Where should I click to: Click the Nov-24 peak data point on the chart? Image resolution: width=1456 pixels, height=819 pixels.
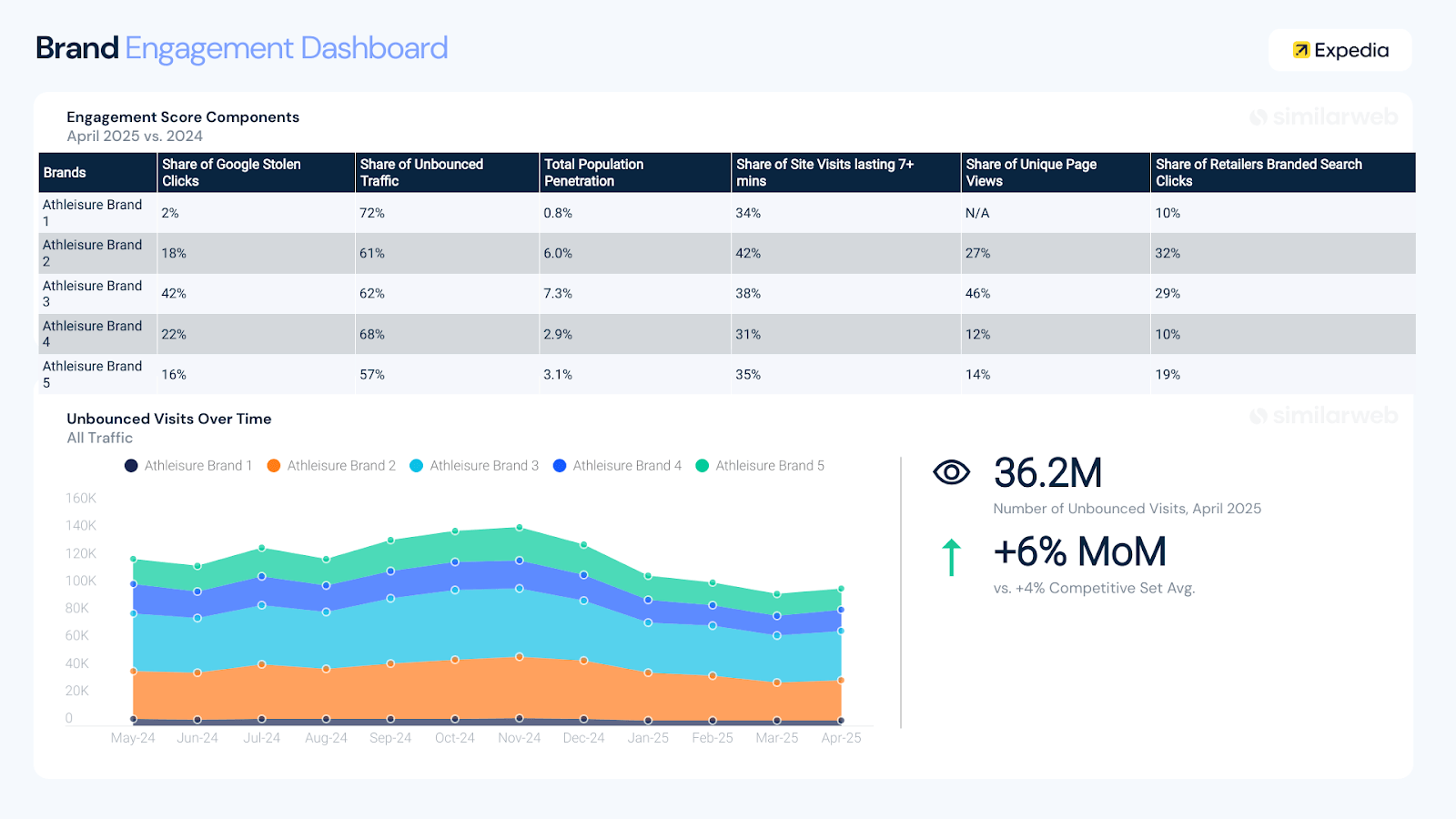(519, 526)
